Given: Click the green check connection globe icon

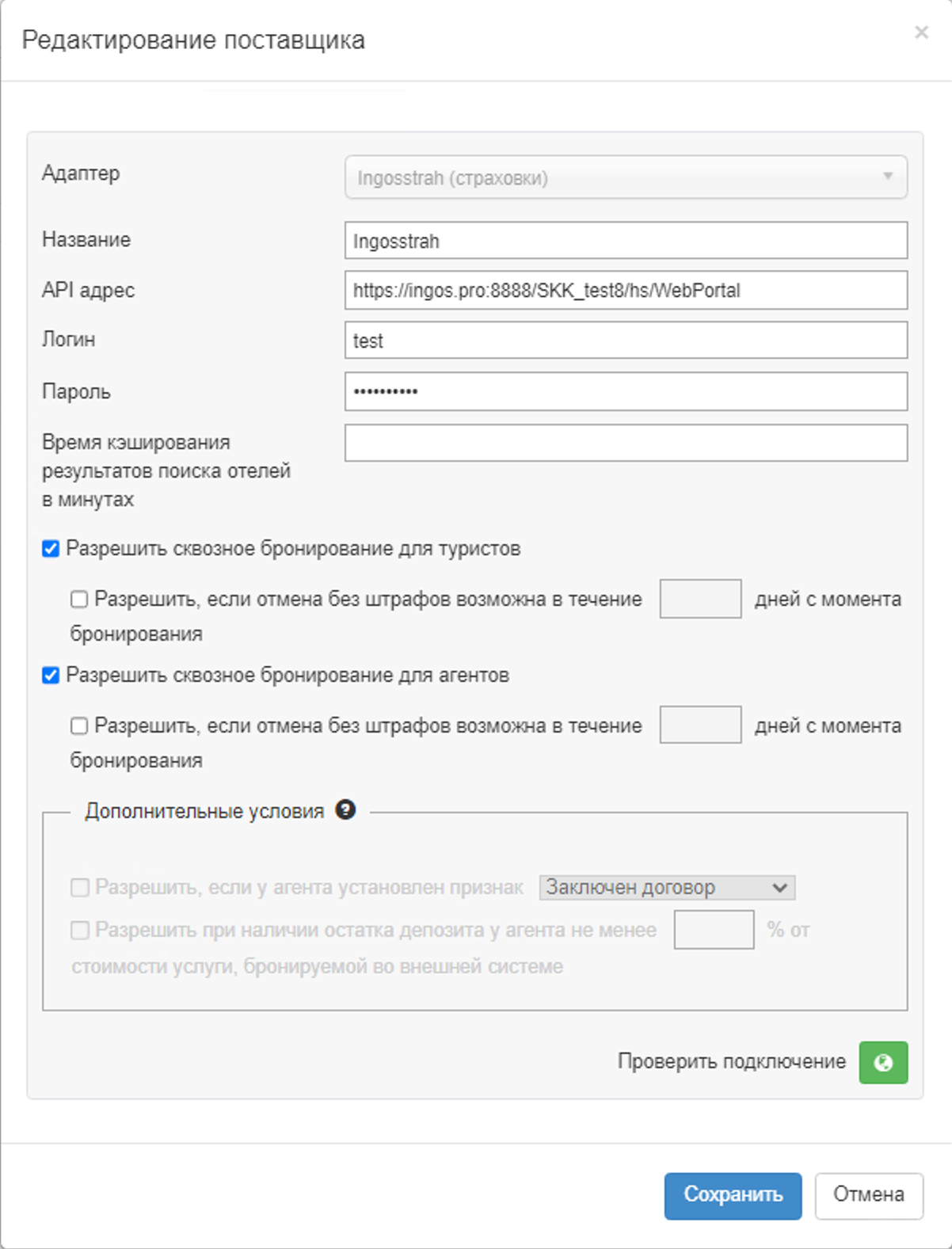Looking at the screenshot, I should 883,1062.
